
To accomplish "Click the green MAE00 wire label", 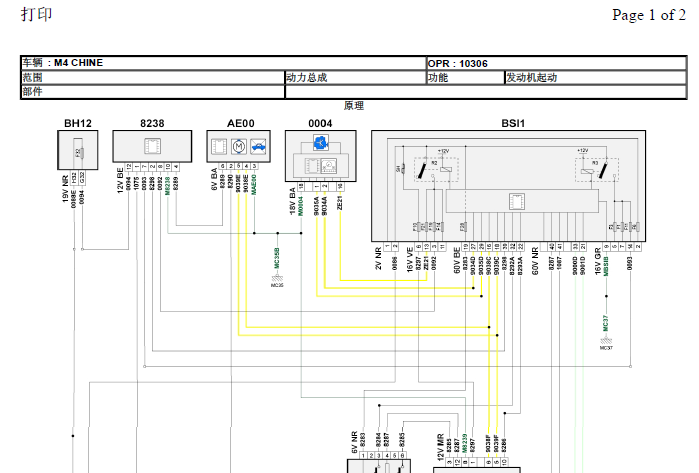I will tap(254, 185).
